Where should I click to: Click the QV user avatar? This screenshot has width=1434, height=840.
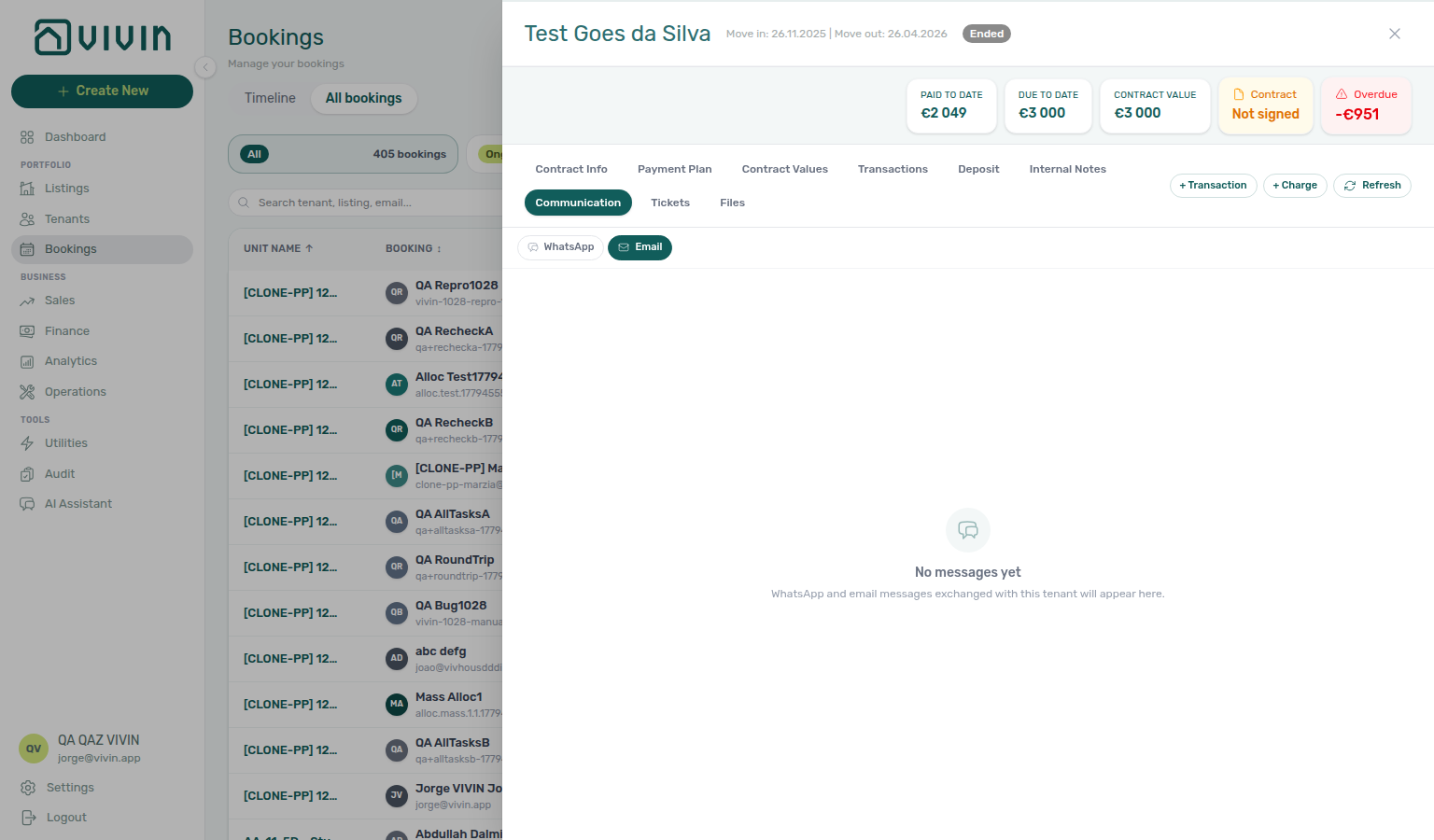tap(34, 749)
